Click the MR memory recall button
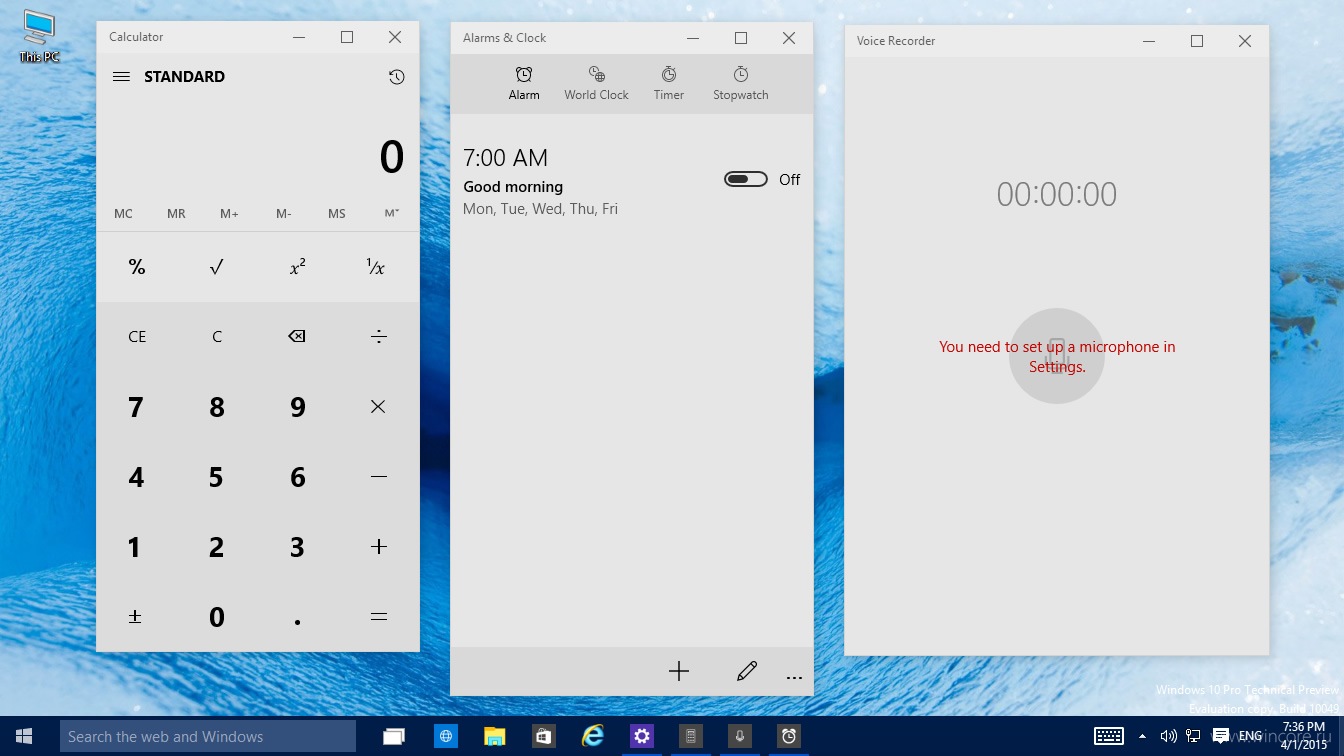 pyautogui.click(x=177, y=214)
